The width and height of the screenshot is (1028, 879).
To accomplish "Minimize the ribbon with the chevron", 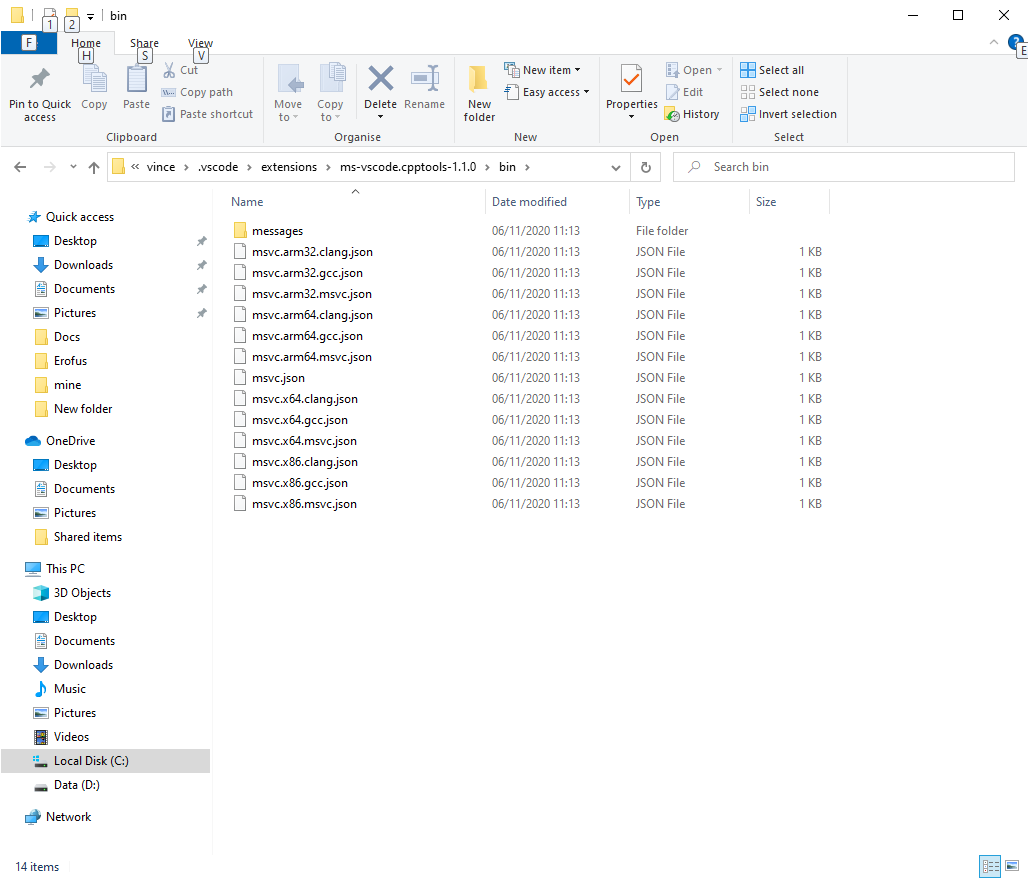I will coord(993,43).
